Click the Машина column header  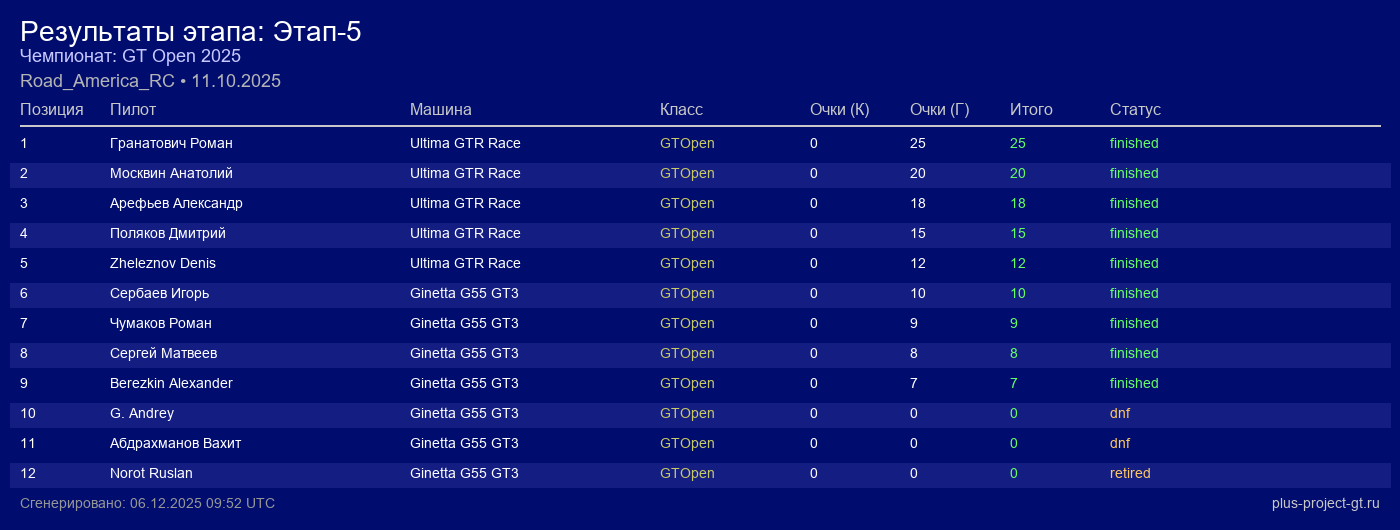point(440,109)
